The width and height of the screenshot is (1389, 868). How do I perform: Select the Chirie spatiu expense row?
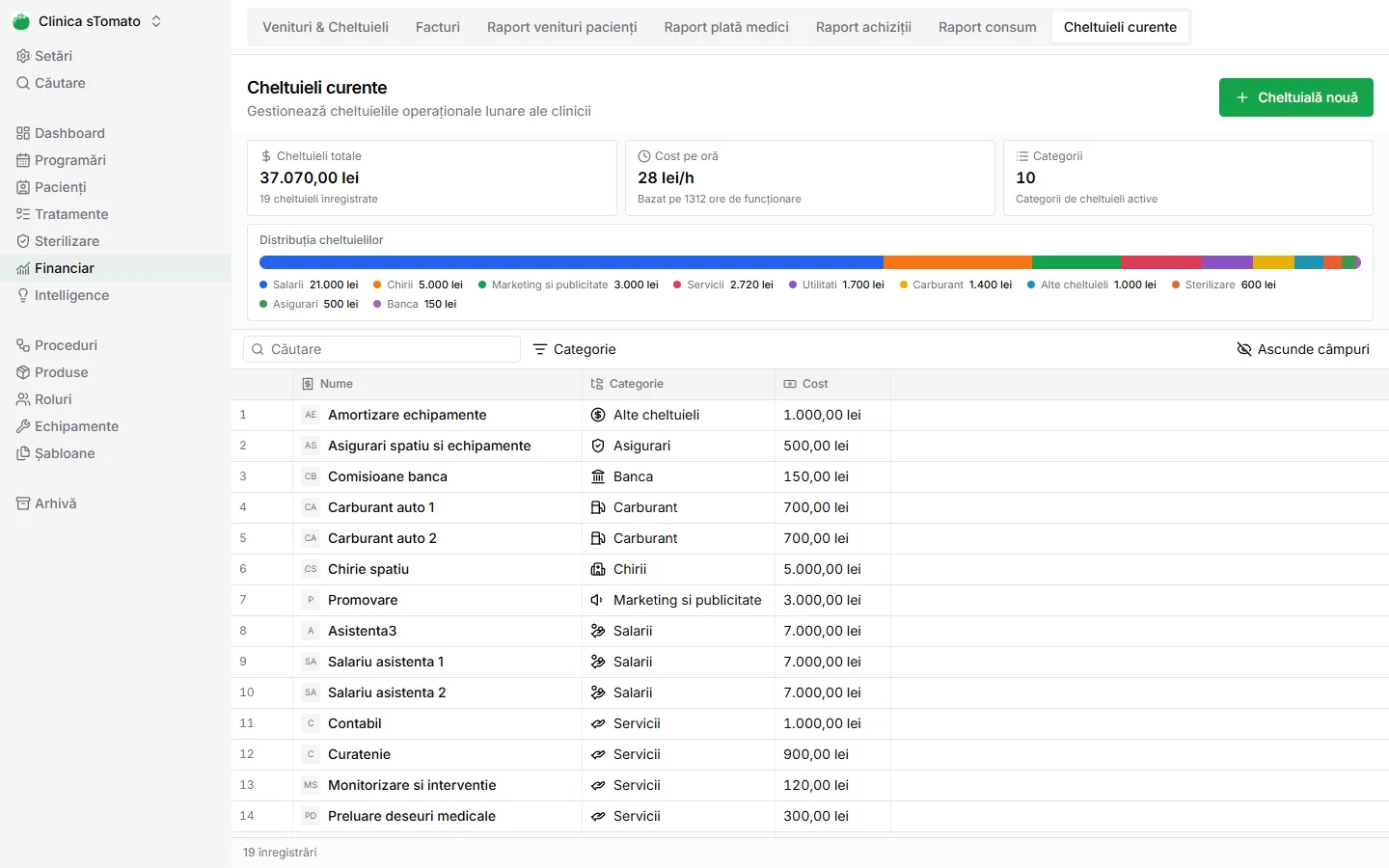point(810,569)
